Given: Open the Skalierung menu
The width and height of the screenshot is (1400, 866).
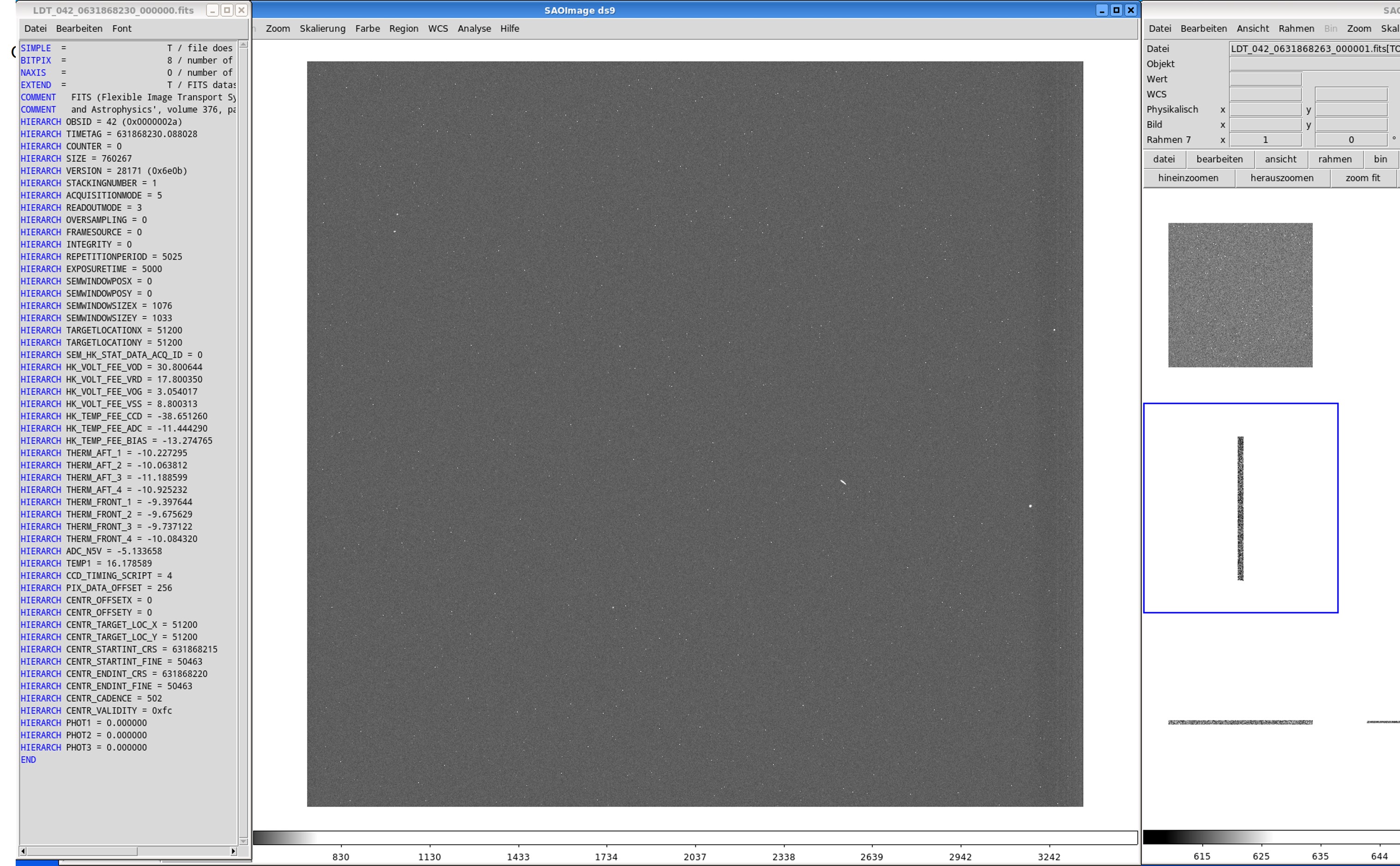Looking at the screenshot, I should coord(322,29).
